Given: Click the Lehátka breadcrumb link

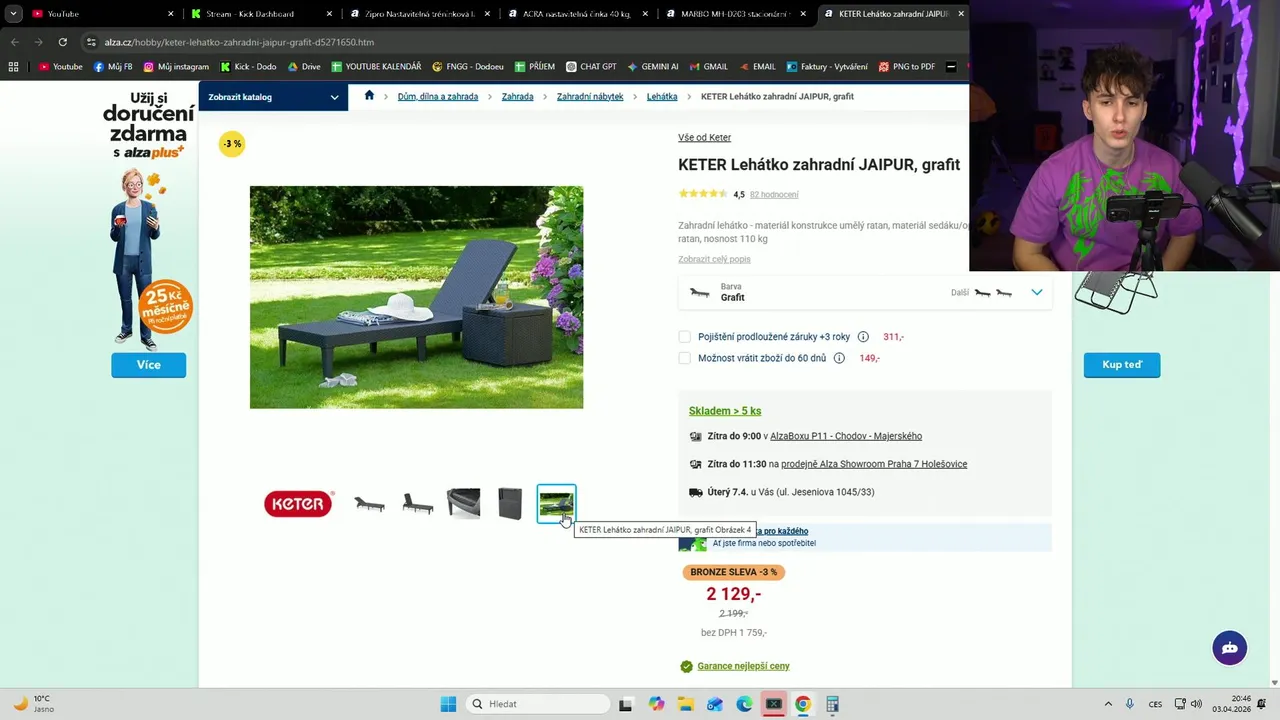Looking at the screenshot, I should pyautogui.click(x=662, y=97).
